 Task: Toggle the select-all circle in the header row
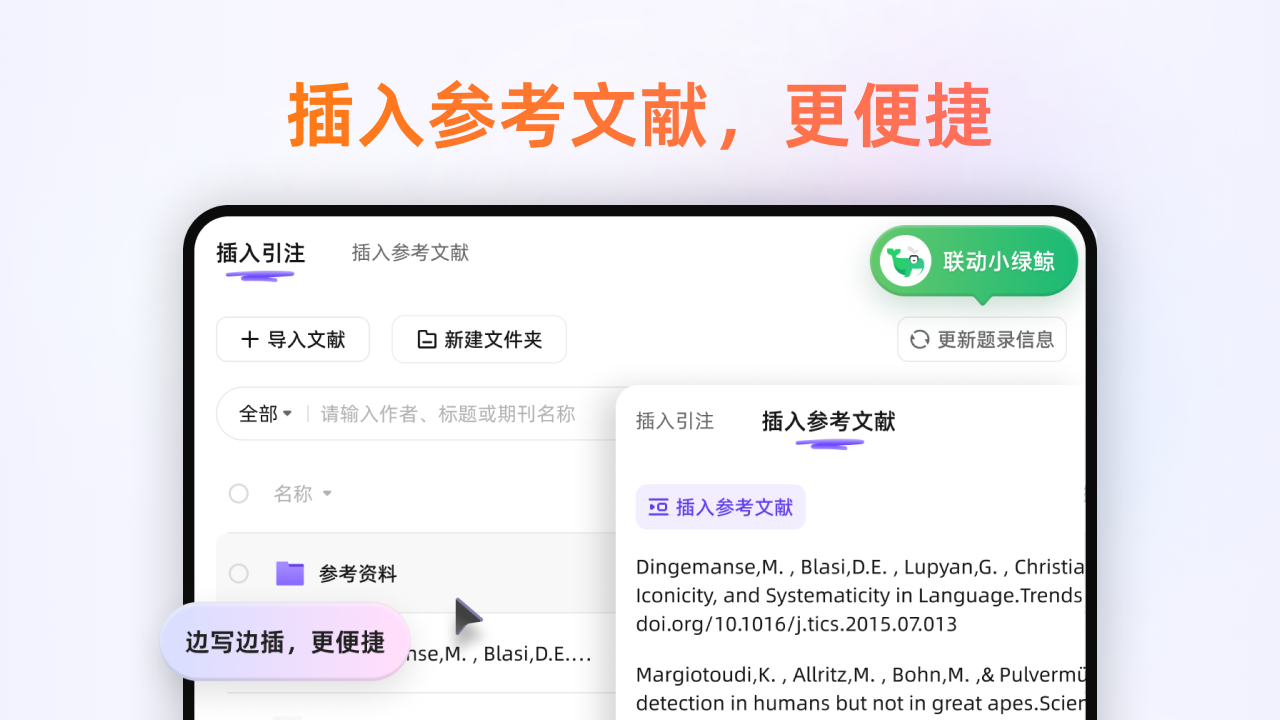[x=239, y=493]
